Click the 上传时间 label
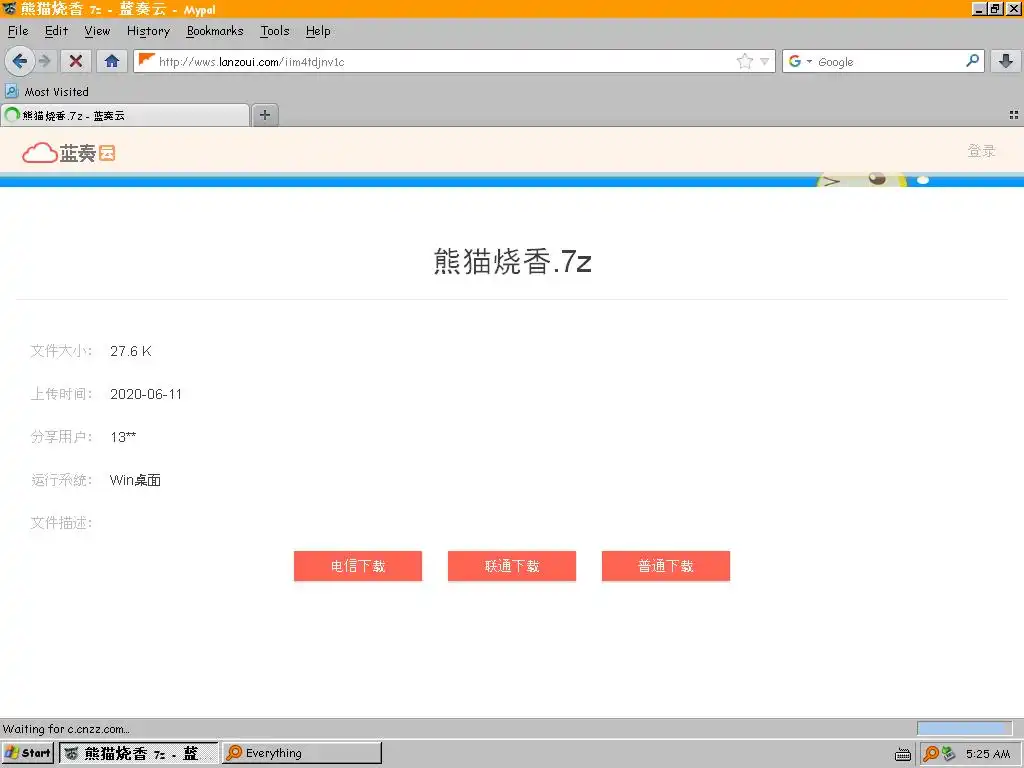The width and height of the screenshot is (1024, 768). tap(61, 394)
